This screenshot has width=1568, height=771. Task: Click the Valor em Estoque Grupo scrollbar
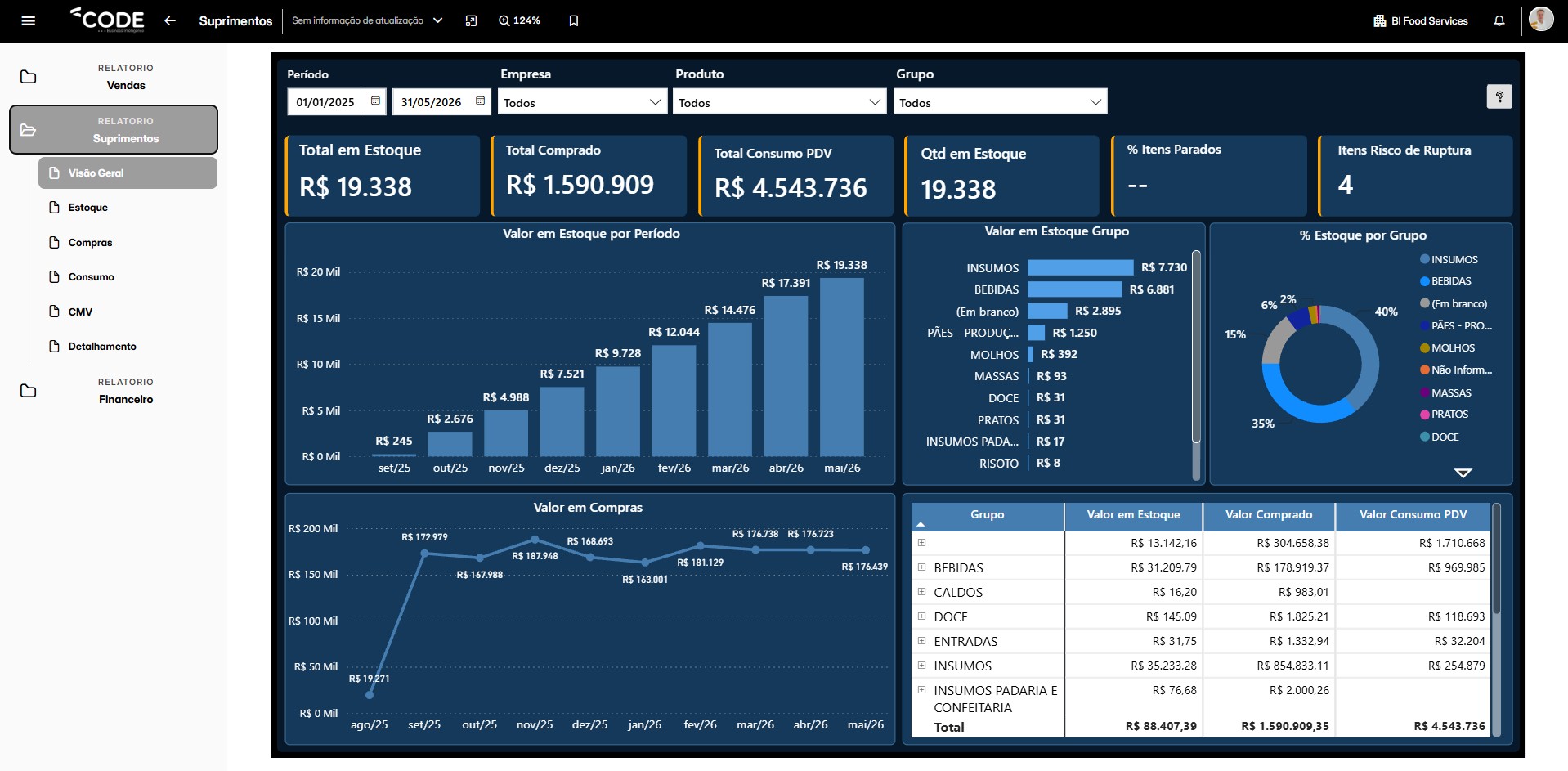(x=1196, y=347)
